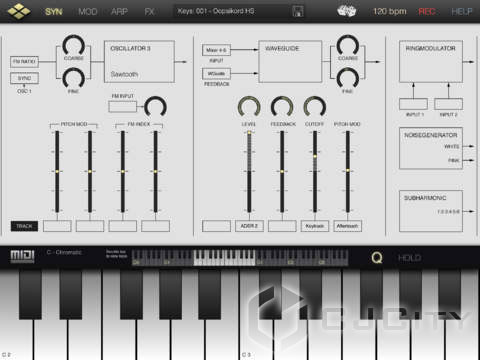This screenshot has height=360, width=480.
Task: Toggle the SYNC box to OSC 1
Action: tap(24, 78)
